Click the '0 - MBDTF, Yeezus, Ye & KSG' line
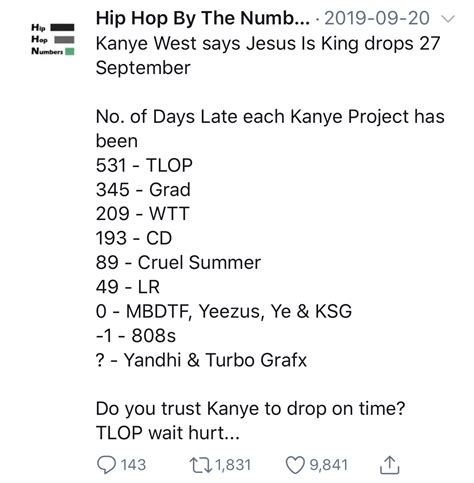 224,311
